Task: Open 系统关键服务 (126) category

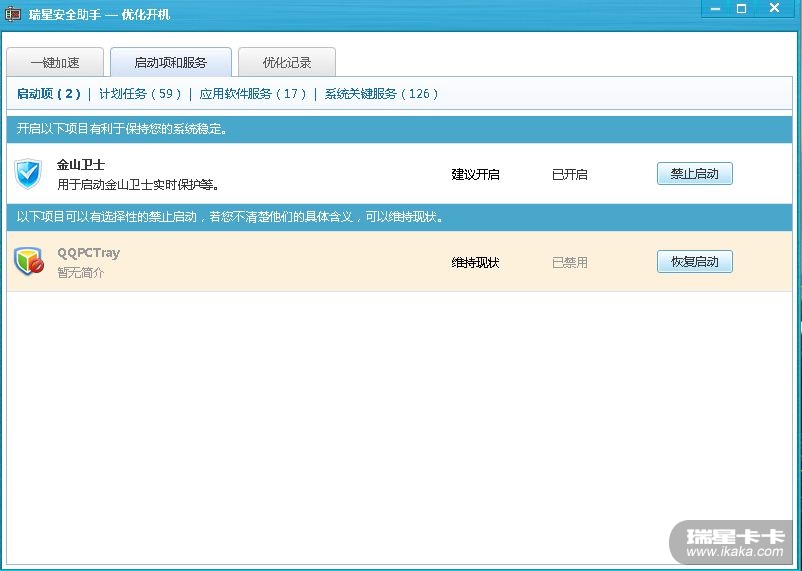Action: (x=382, y=94)
